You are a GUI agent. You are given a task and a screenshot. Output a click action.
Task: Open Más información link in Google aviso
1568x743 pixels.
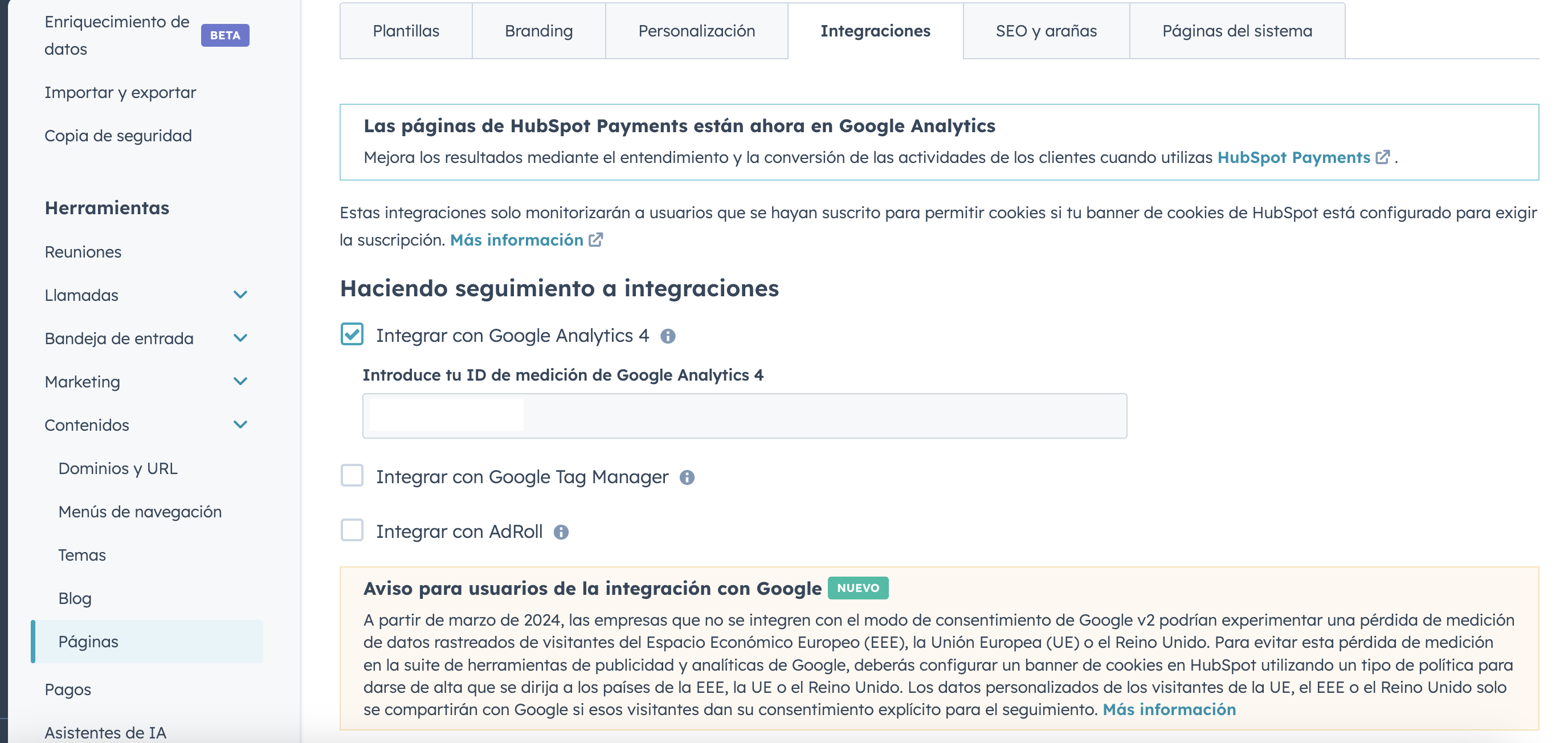[x=1169, y=709]
